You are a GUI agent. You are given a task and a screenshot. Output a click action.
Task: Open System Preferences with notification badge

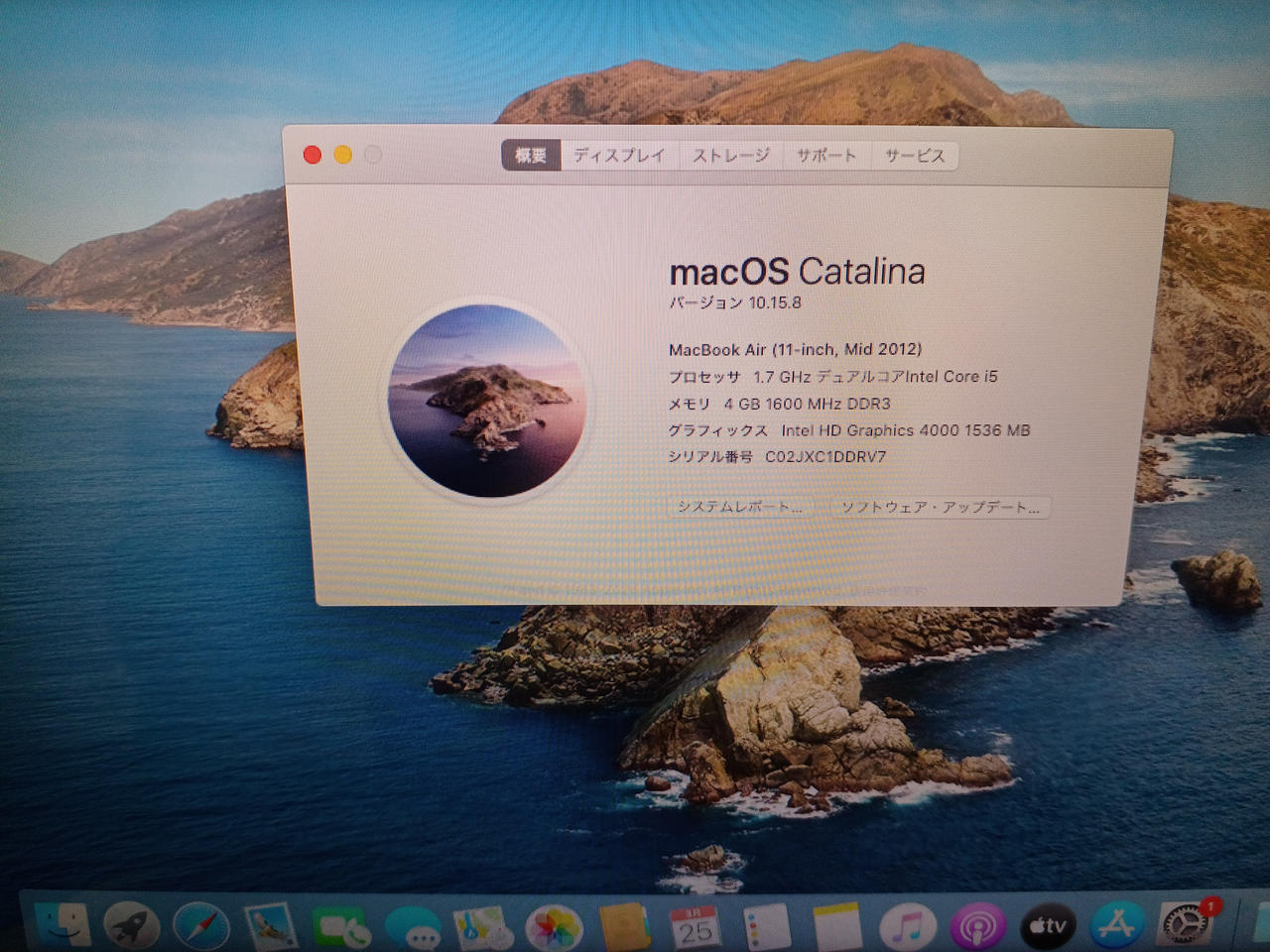click(1186, 924)
